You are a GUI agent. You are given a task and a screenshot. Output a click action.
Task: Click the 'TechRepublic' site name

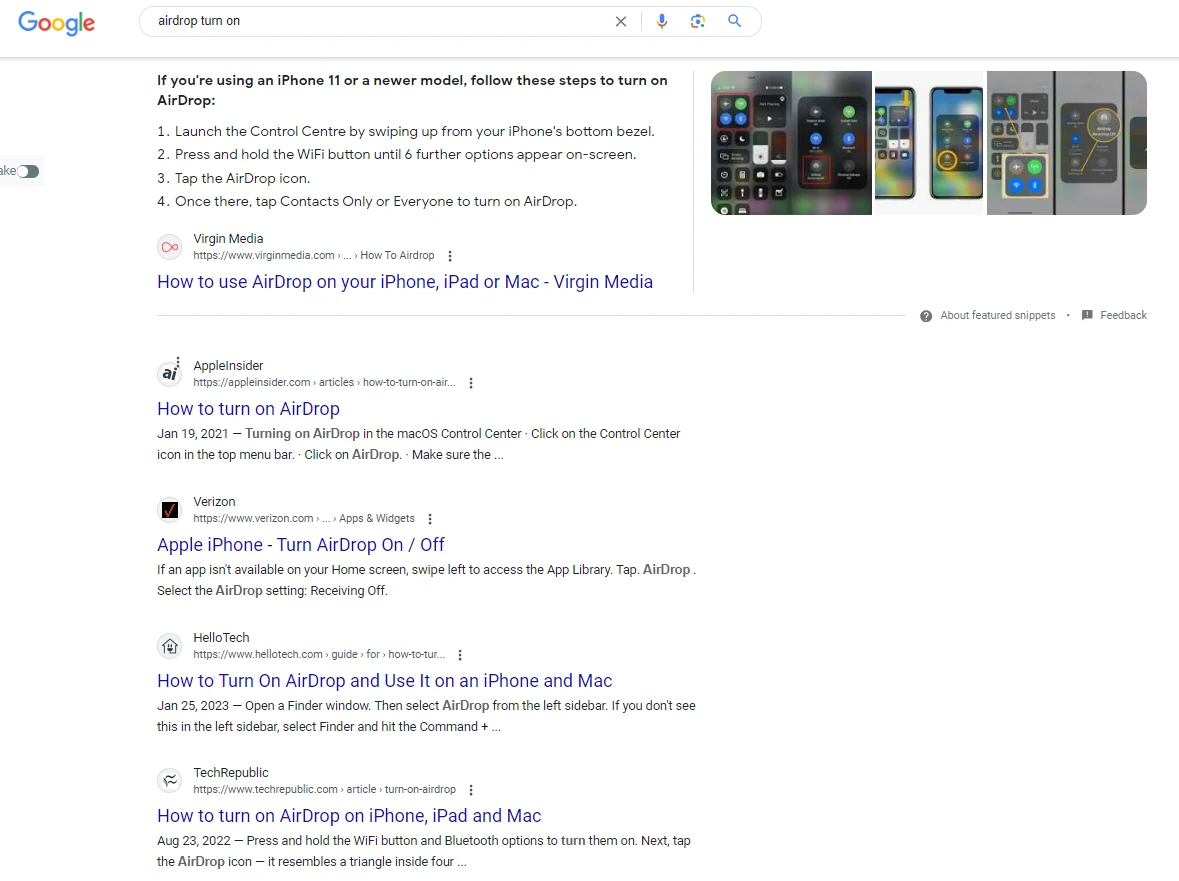[231, 772]
